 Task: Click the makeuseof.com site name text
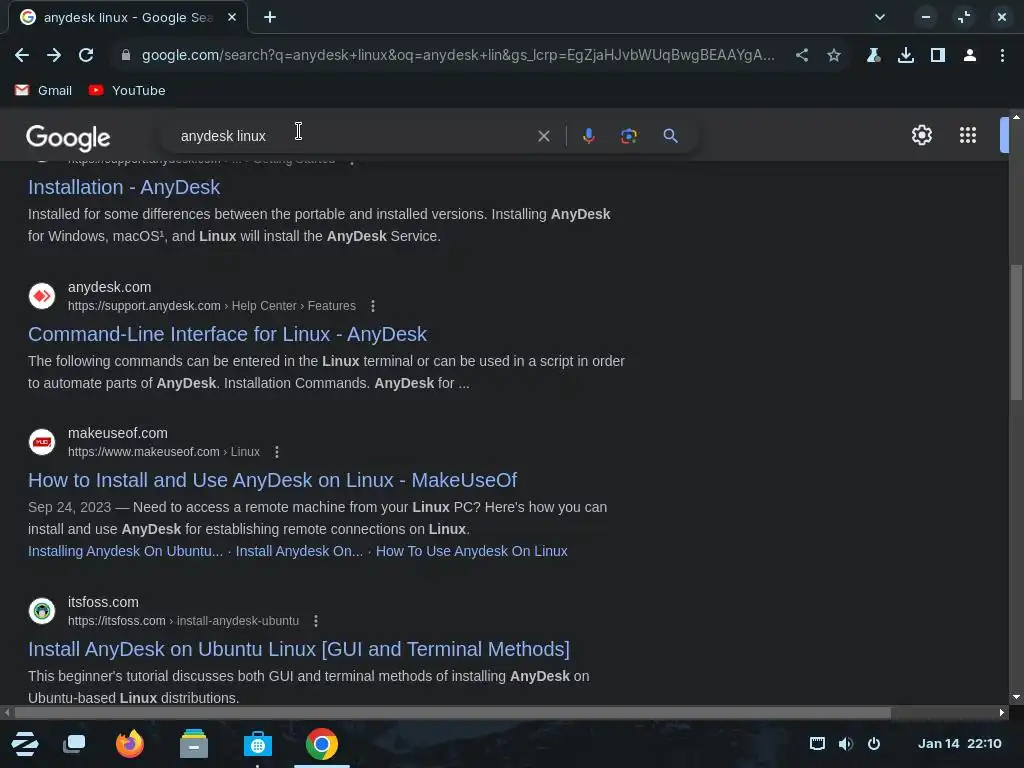pos(118,434)
